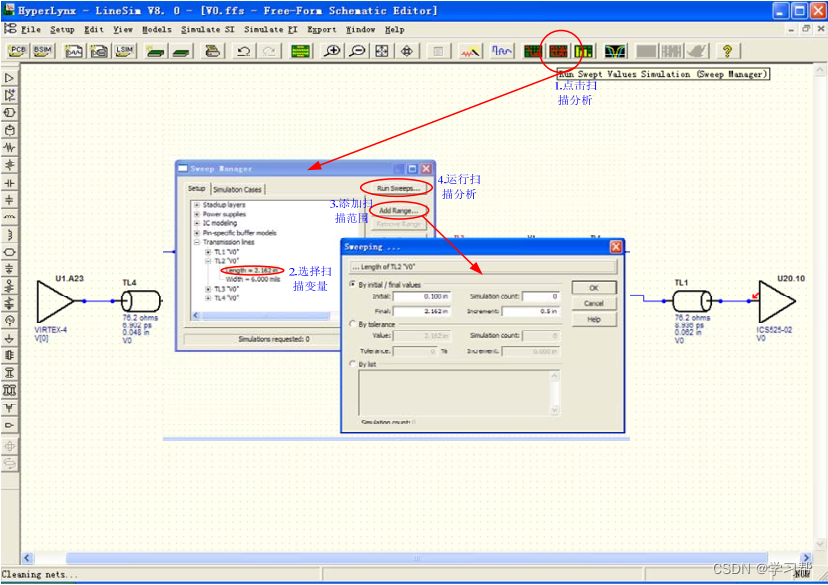Click OK in the Sweeping dialog
This screenshot has height=585, width=828.
coord(594,288)
